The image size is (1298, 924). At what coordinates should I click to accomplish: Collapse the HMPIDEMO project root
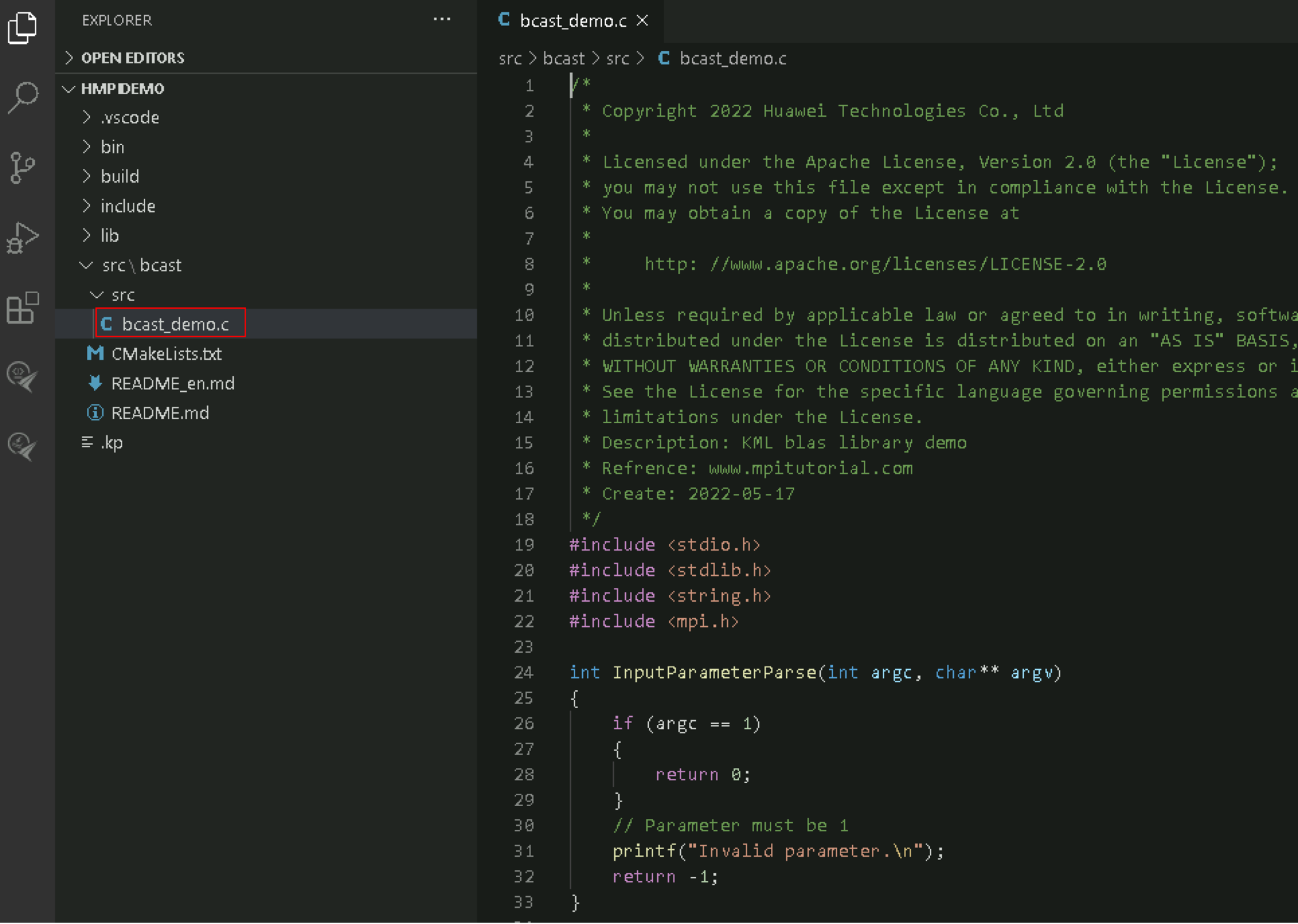[122, 89]
